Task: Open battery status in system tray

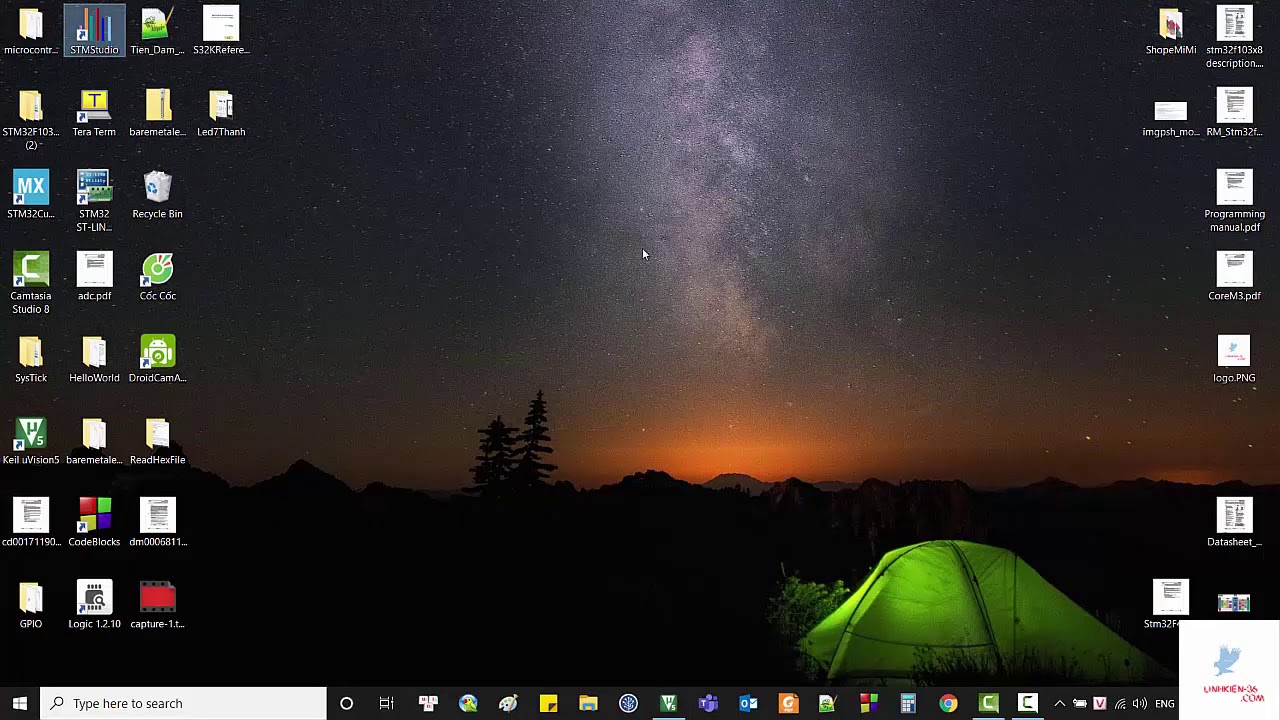Action: tap(1080, 703)
